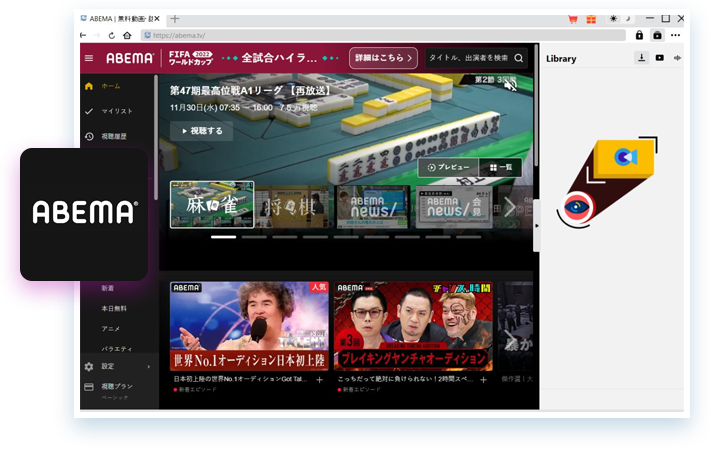This screenshot has width=713, height=453.
Task: Click the home icon in sidebar
Action: click(x=89, y=86)
